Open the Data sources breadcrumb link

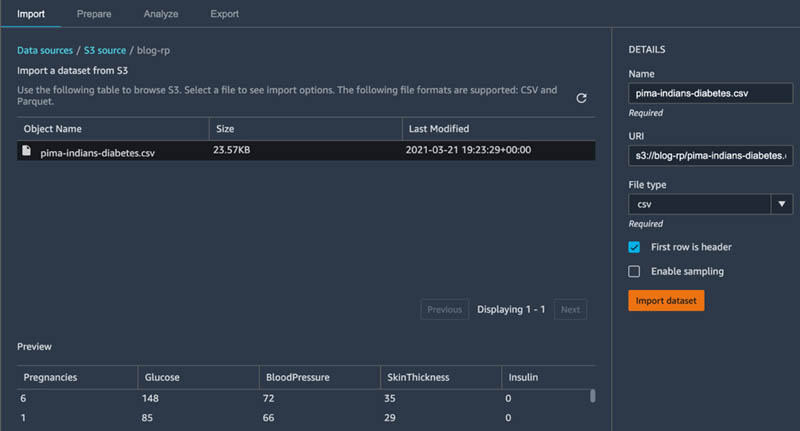click(45, 50)
